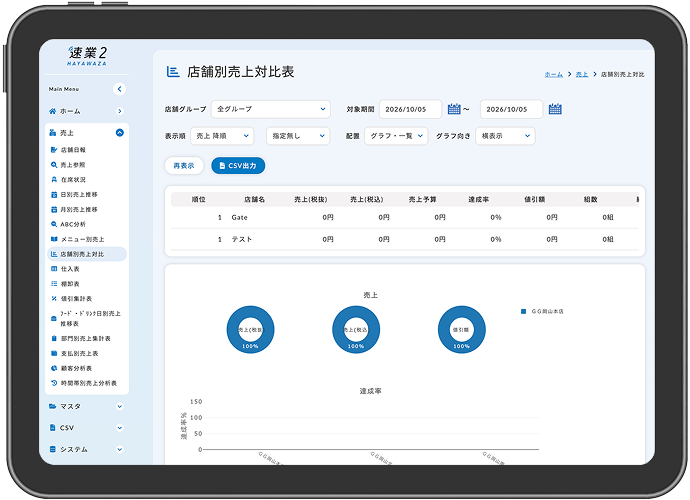
Task: Click the 値引額 donut chart
Action: coord(462,330)
